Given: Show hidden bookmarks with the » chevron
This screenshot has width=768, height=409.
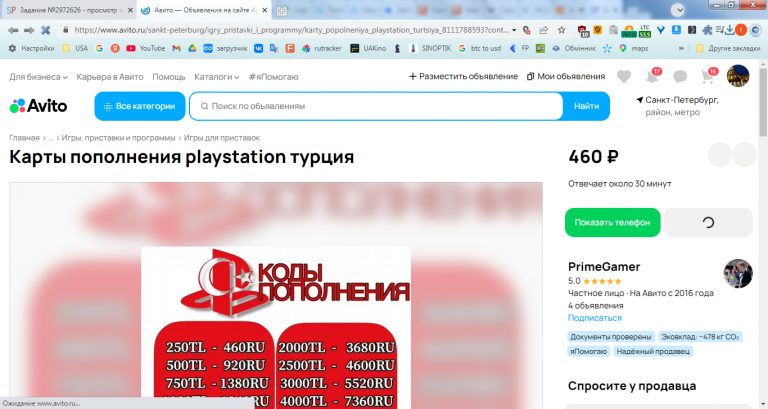Looking at the screenshot, I should (x=681, y=48).
